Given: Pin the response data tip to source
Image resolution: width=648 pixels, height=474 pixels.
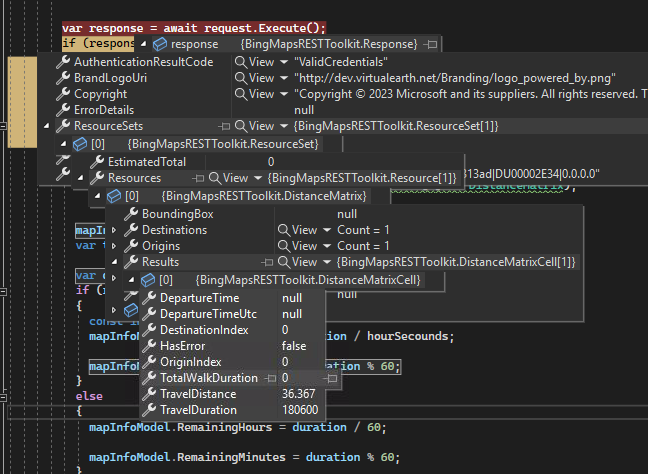Looking at the screenshot, I should (431, 44).
